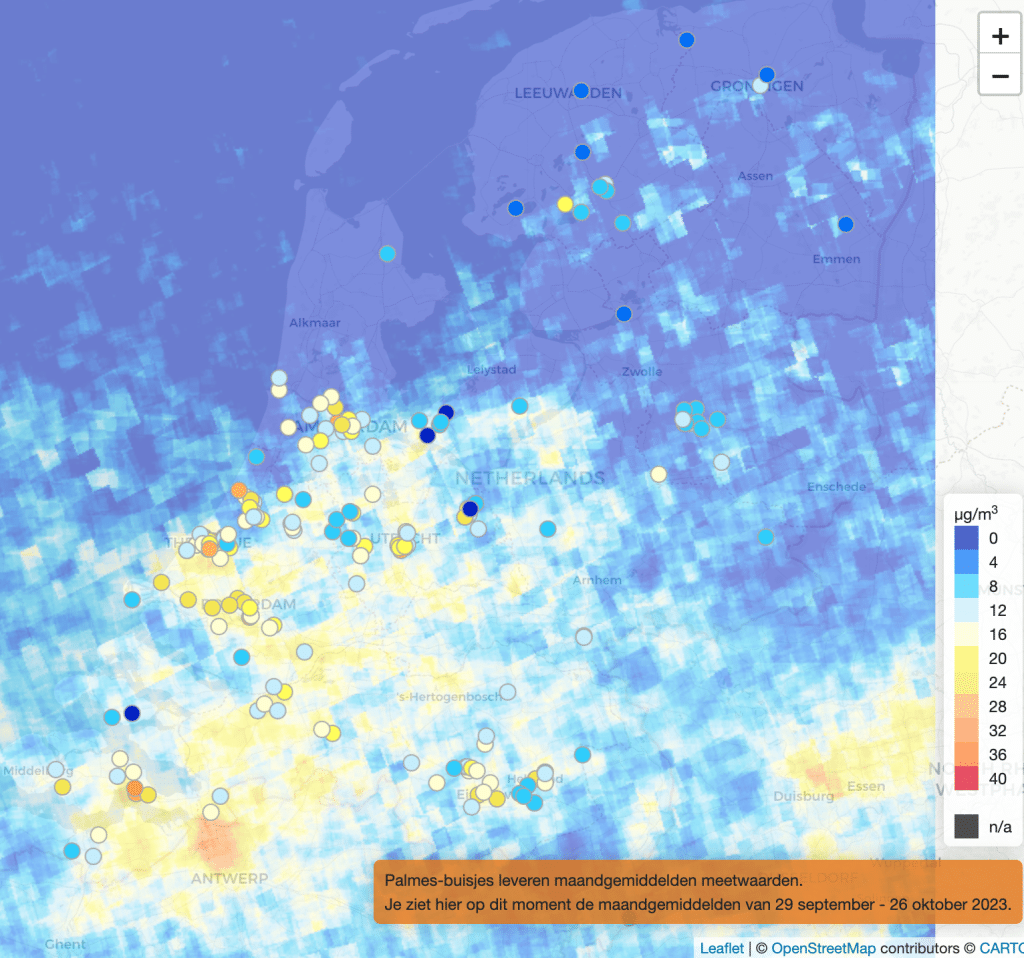Open the Leaflet attribution link
1024x958 pixels.
pyautogui.click(x=721, y=948)
